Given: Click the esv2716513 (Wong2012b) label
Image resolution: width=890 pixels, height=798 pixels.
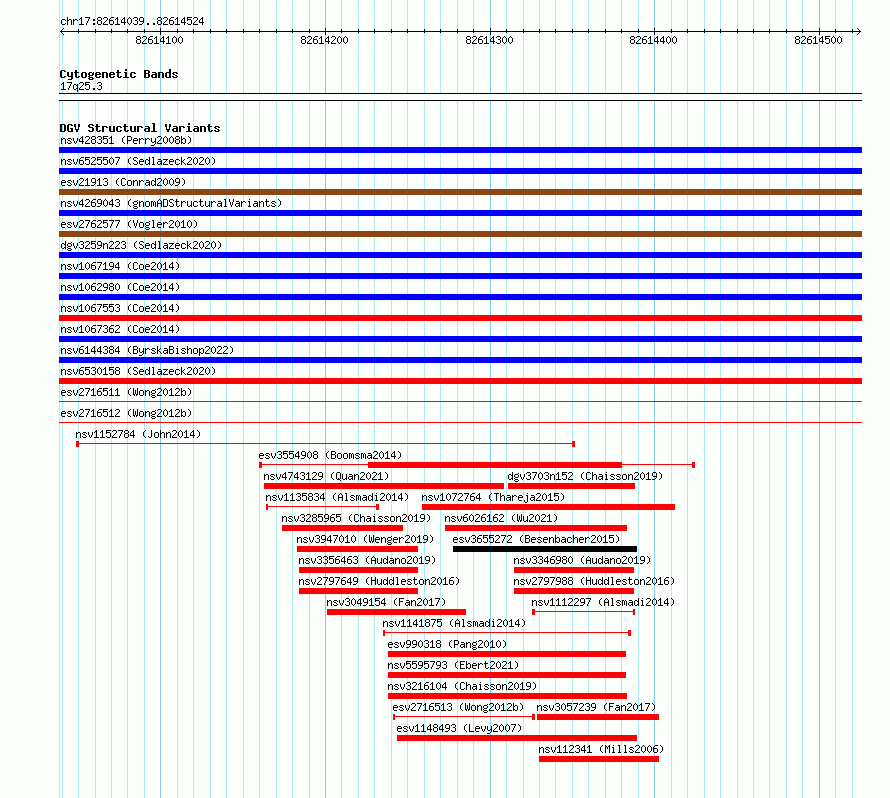Looking at the screenshot, I should pos(458,707).
